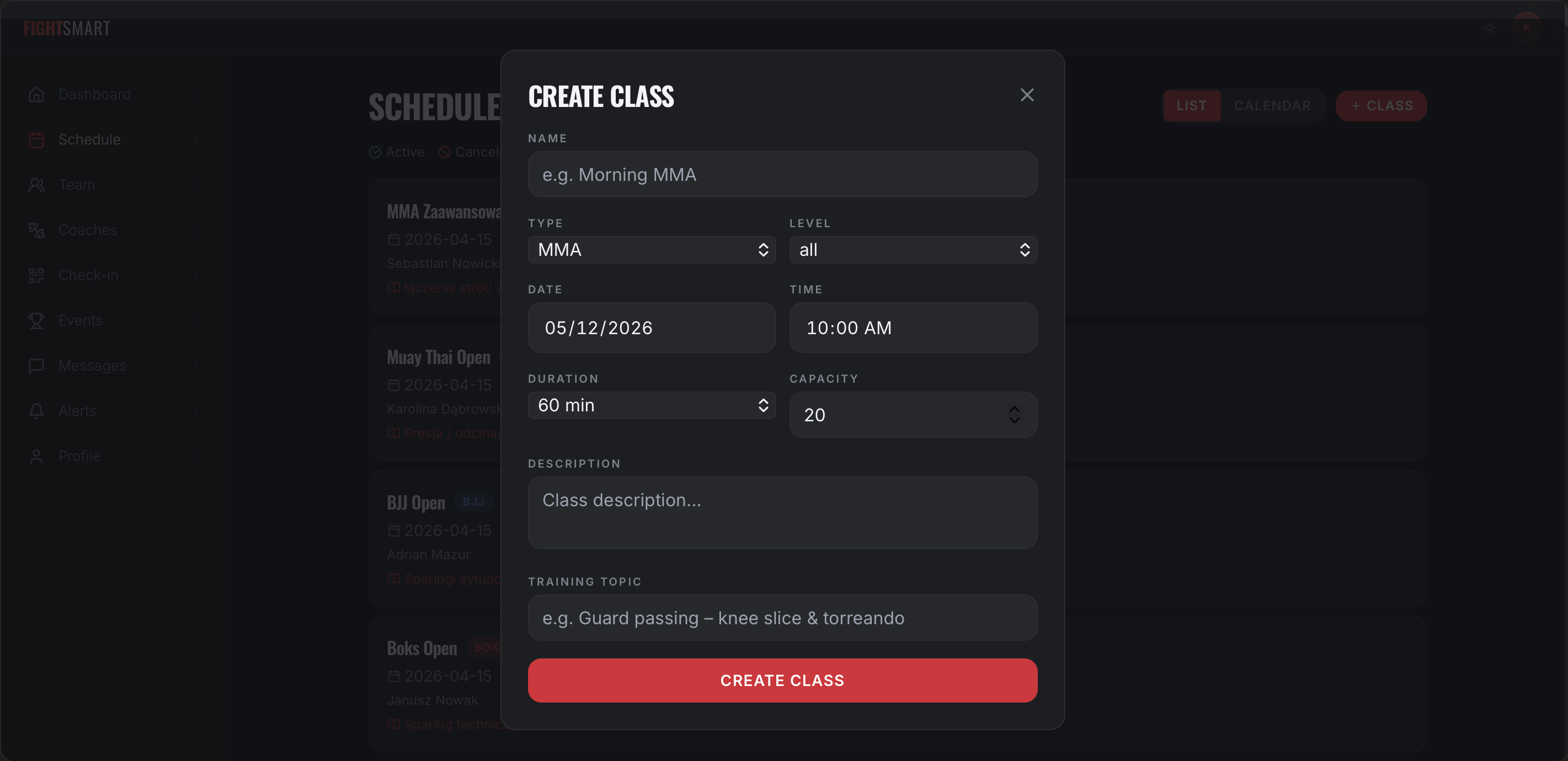This screenshot has width=1568, height=761.
Task: Open the Level dropdown showing all
Action: coord(913,250)
